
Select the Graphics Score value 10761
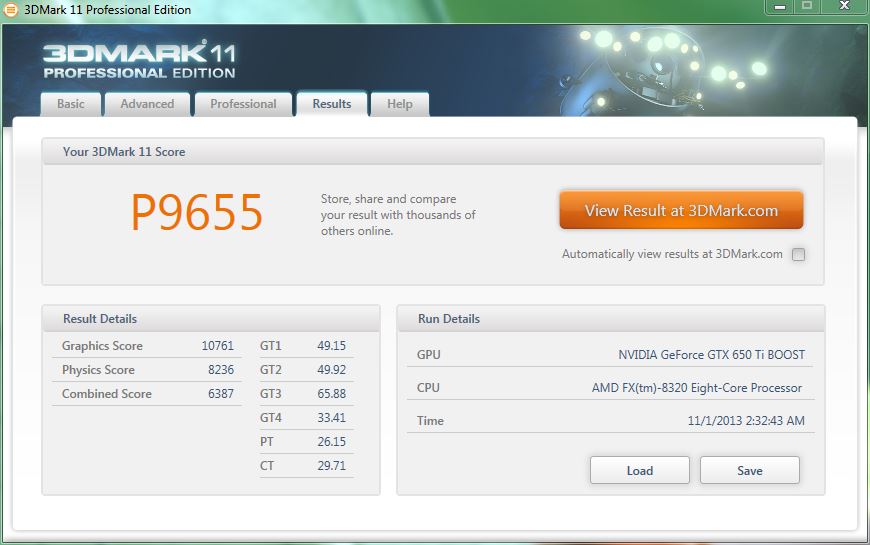point(218,346)
